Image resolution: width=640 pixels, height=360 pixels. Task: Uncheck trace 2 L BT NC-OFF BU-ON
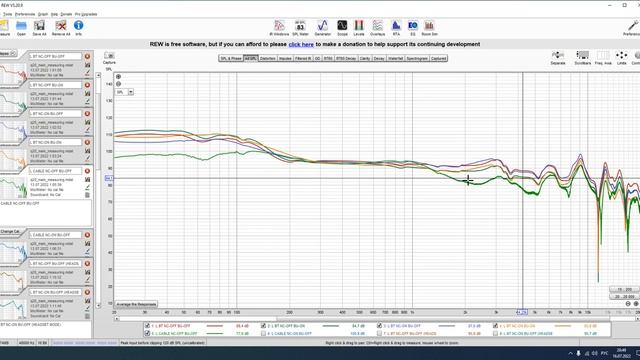pos(263,326)
